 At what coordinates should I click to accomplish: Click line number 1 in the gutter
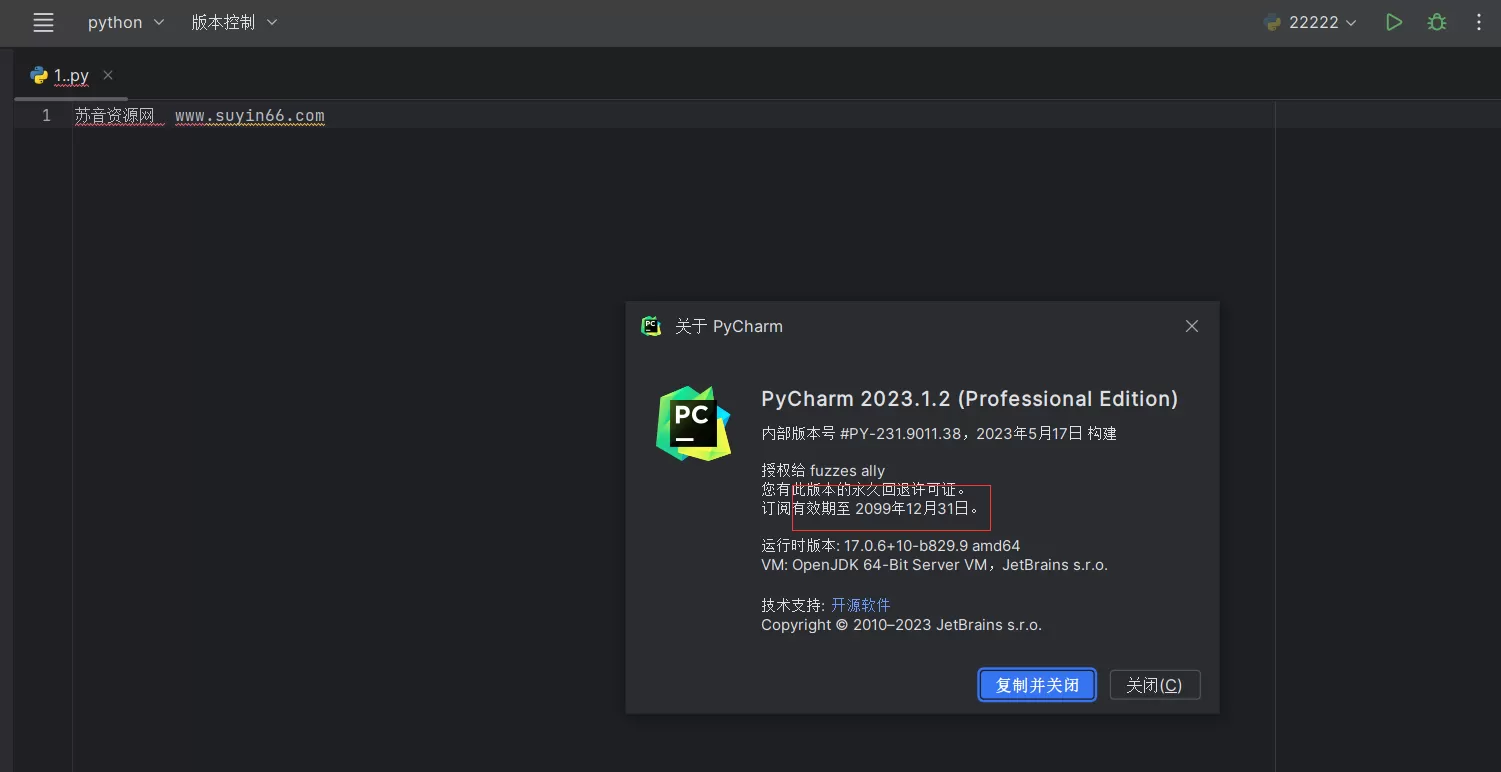pos(46,115)
